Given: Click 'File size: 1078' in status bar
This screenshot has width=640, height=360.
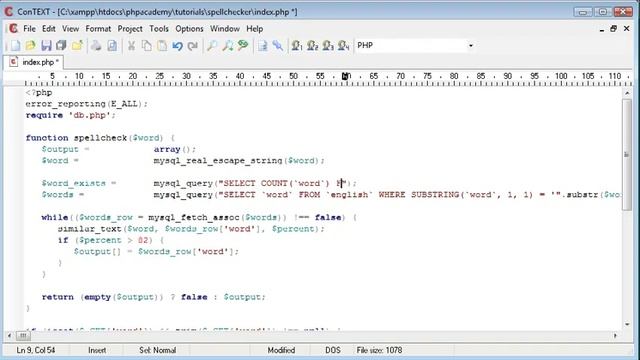Looking at the screenshot, I should coord(379,350).
